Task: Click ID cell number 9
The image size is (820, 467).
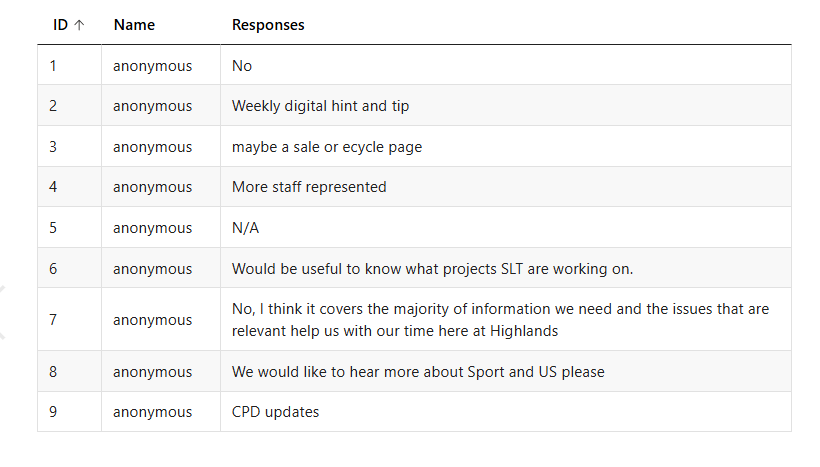Action: 53,412
